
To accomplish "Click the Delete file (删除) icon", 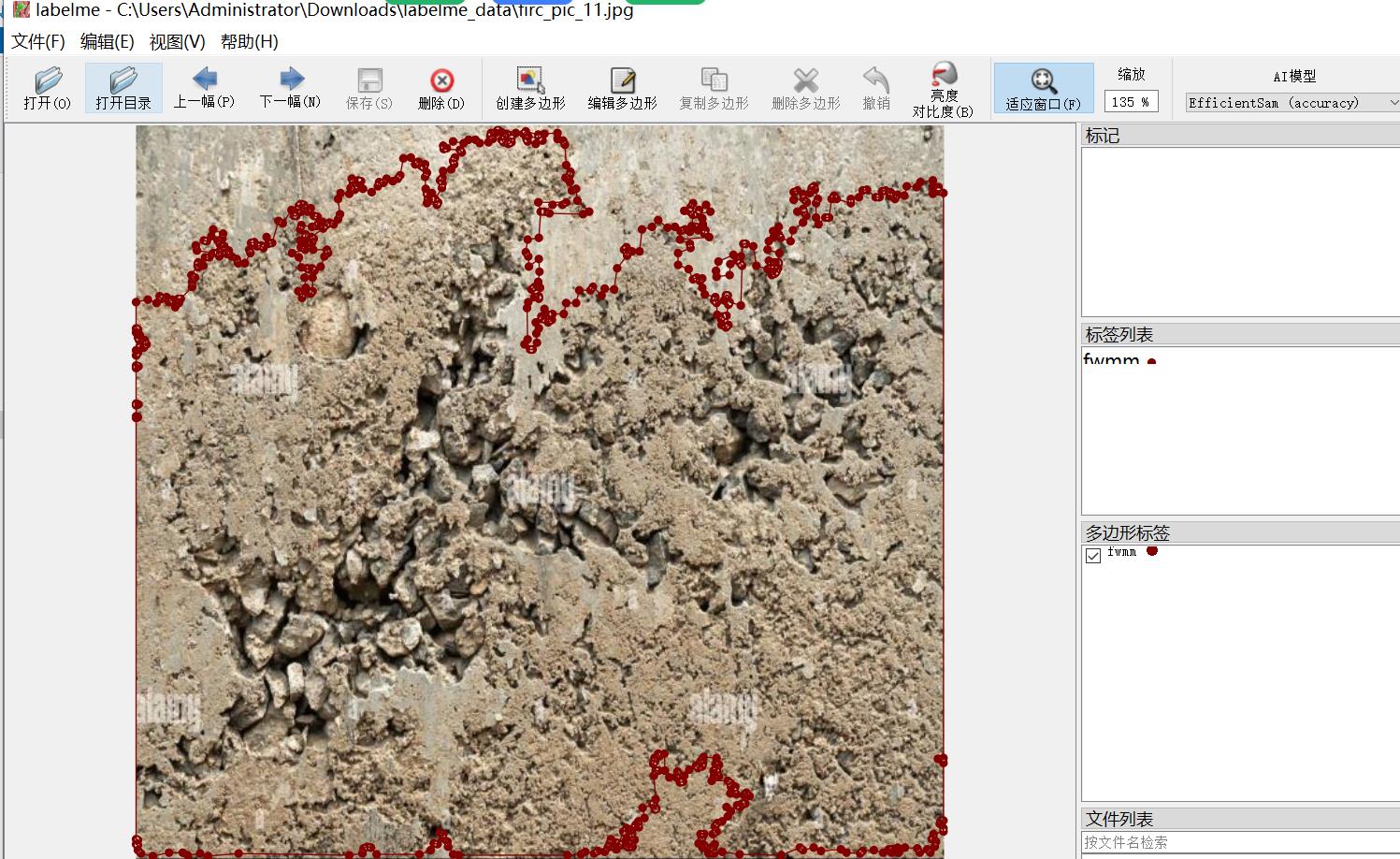I will 441,89.
